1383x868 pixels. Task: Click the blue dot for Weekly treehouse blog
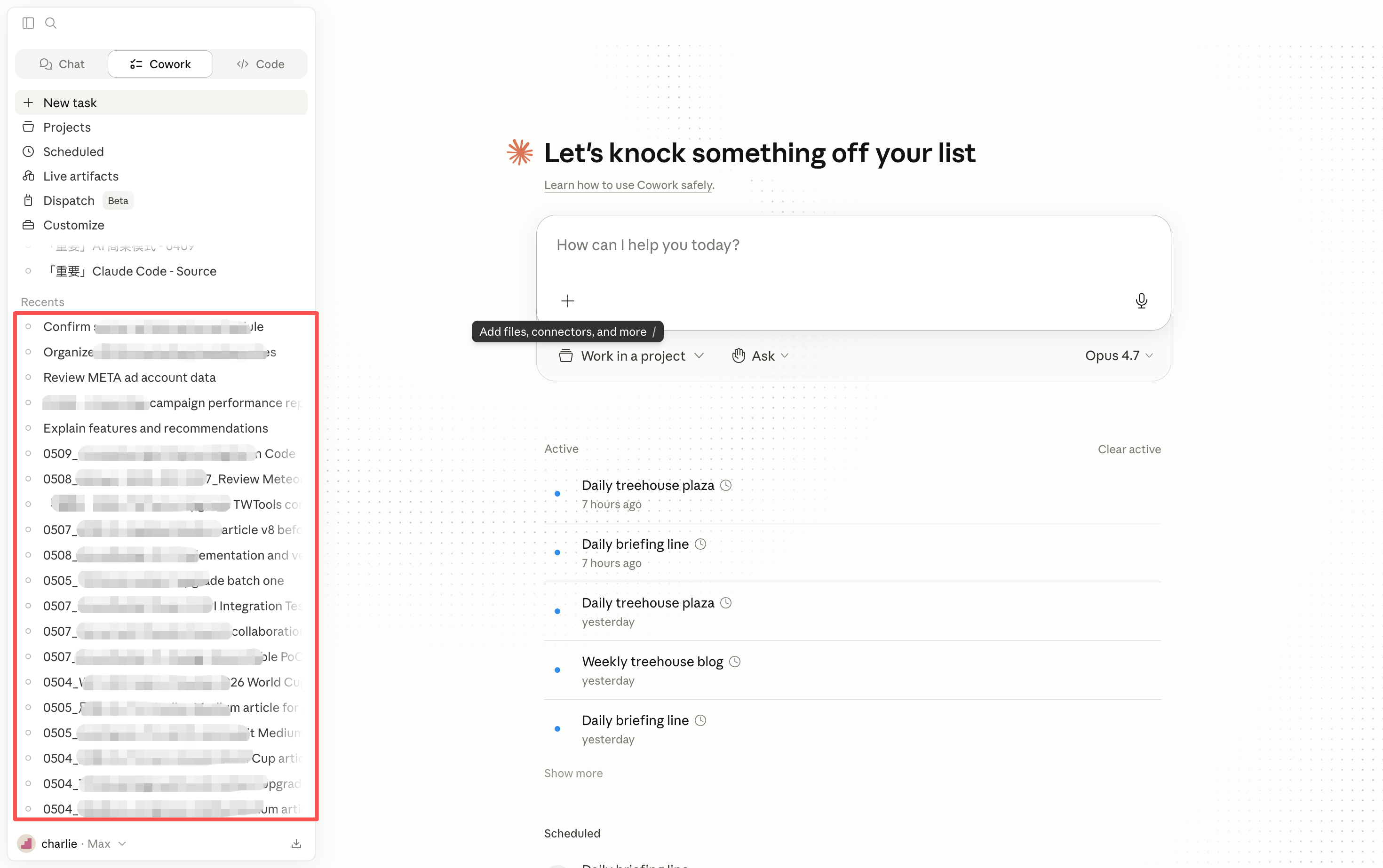pos(557,670)
